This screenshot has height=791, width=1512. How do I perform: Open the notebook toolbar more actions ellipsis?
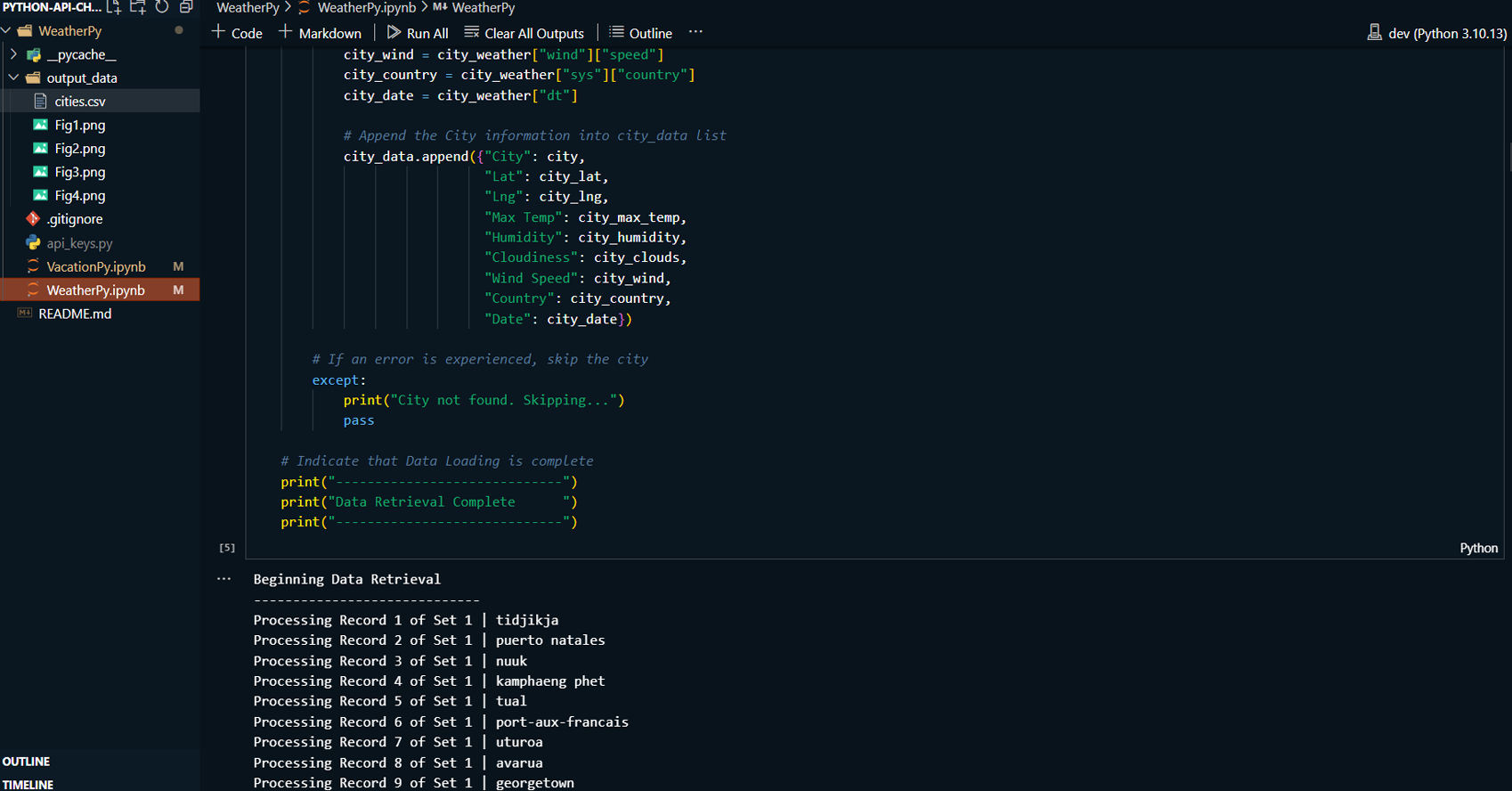(x=695, y=32)
